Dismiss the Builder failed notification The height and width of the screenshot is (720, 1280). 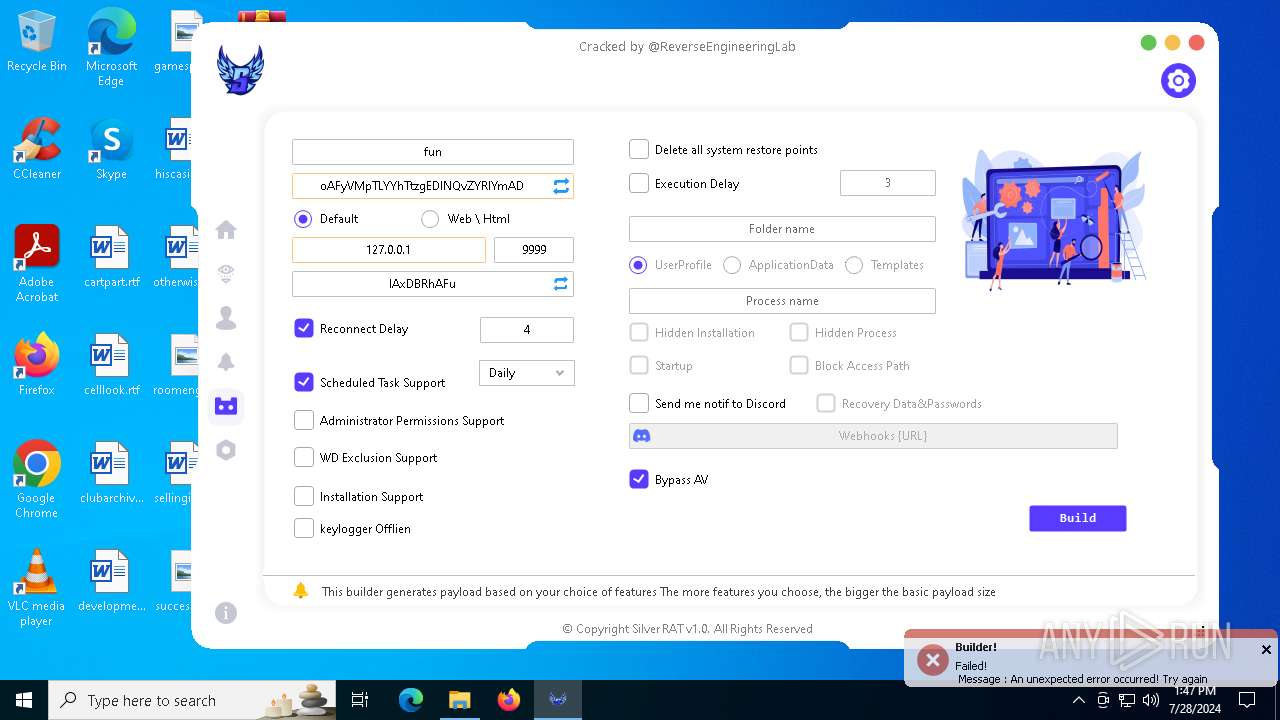tap(1266, 650)
